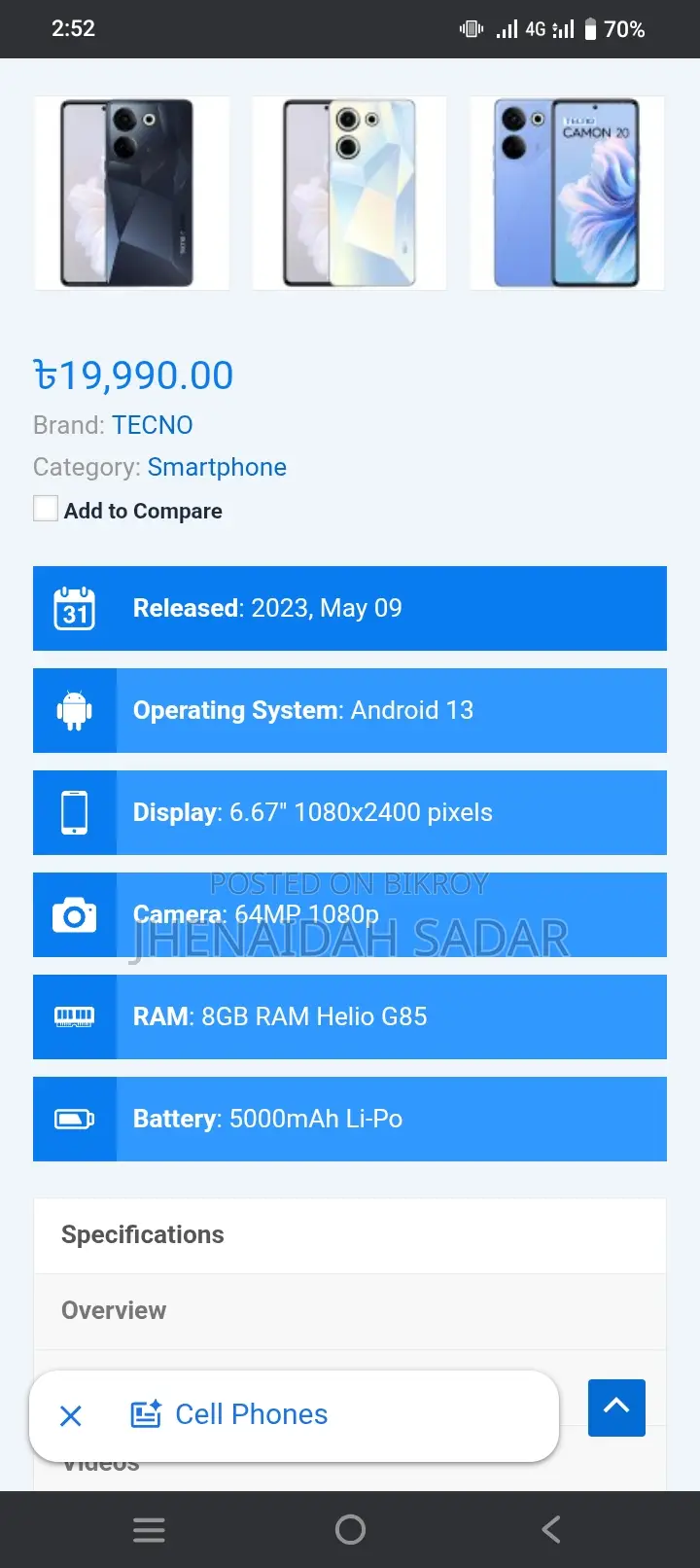This screenshot has width=700, height=1568.
Task: Tap the Android home circle button
Action: click(350, 1530)
